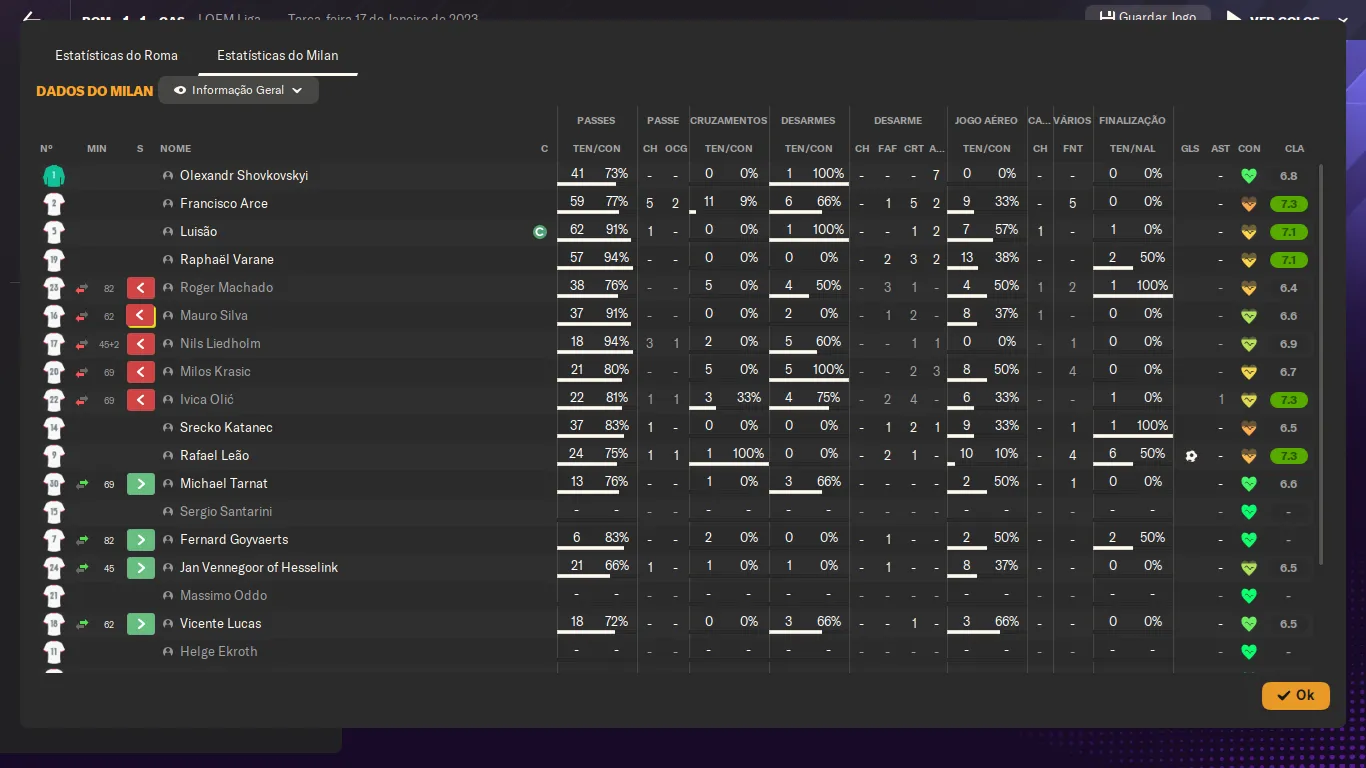Switch to Estatísticas do Roma tab

(x=116, y=55)
